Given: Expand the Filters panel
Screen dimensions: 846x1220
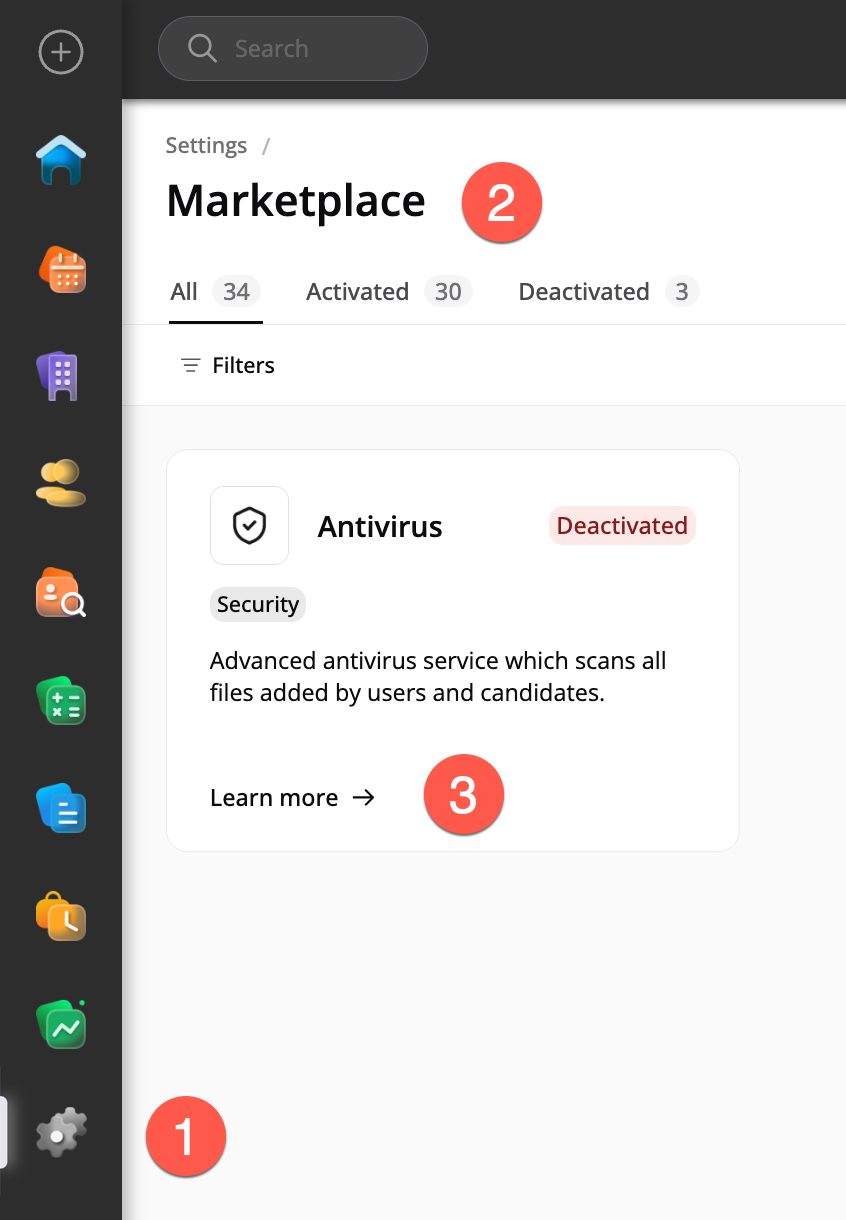Looking at the screenshot, I should pyautogui.click(x=227, y=365).
